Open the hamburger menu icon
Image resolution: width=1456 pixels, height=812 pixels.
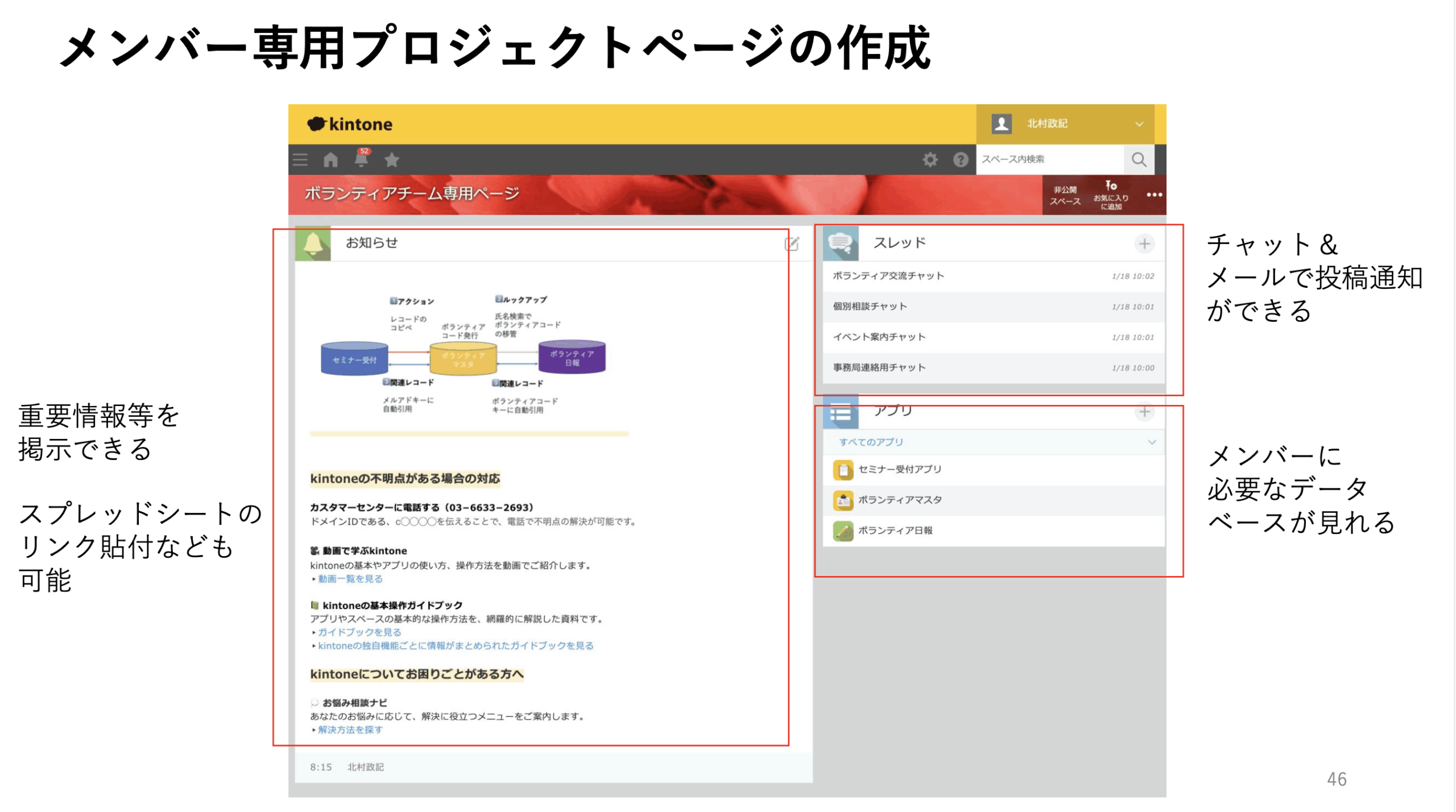300,160
